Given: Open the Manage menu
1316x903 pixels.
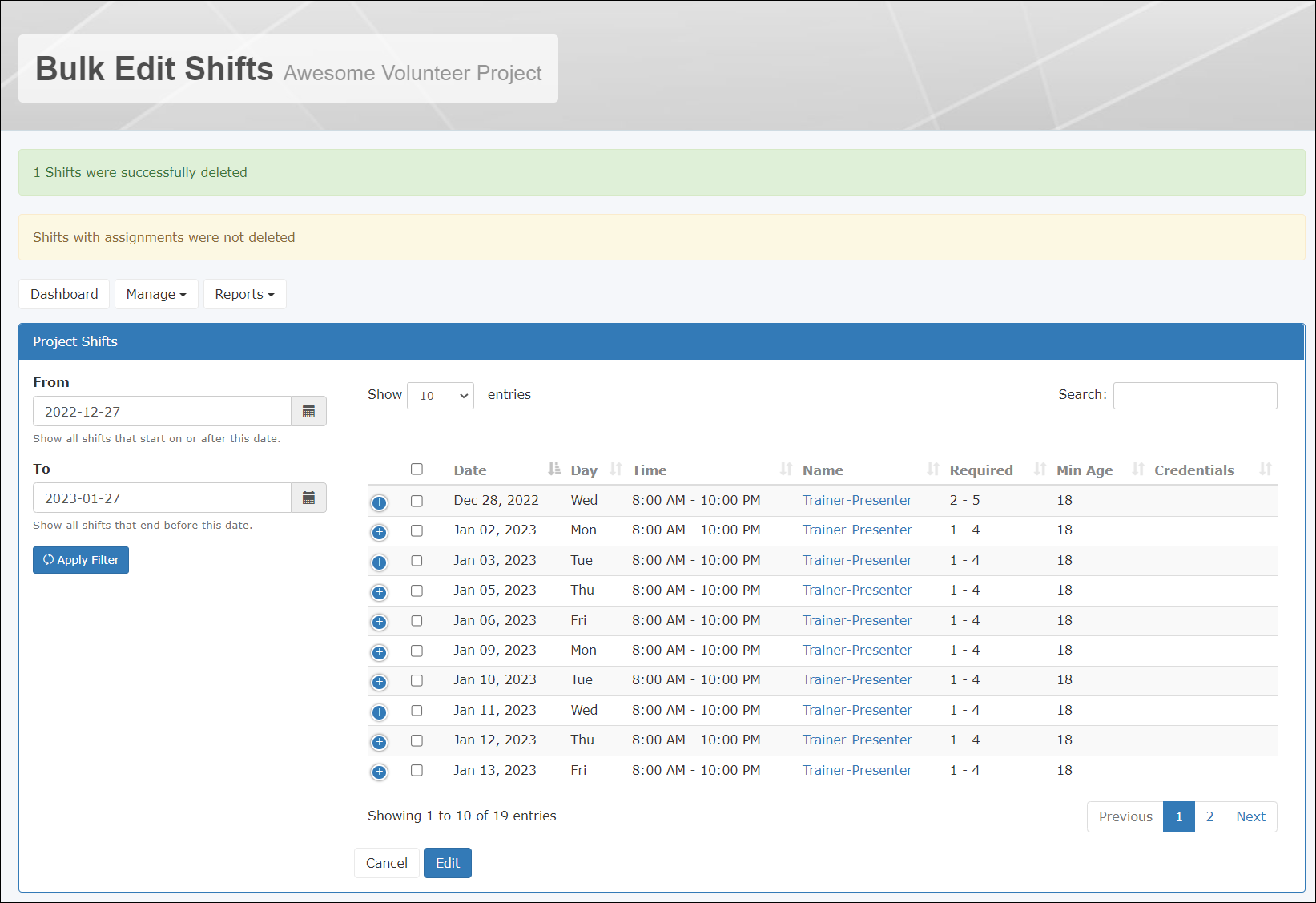Looking at the screenshot, I should [x=156, y=294].
